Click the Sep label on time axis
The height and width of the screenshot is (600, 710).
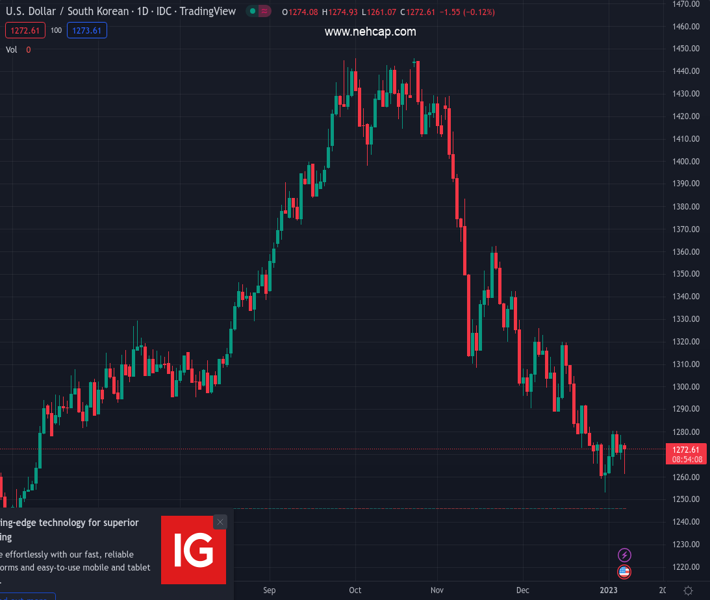[269, 591]
